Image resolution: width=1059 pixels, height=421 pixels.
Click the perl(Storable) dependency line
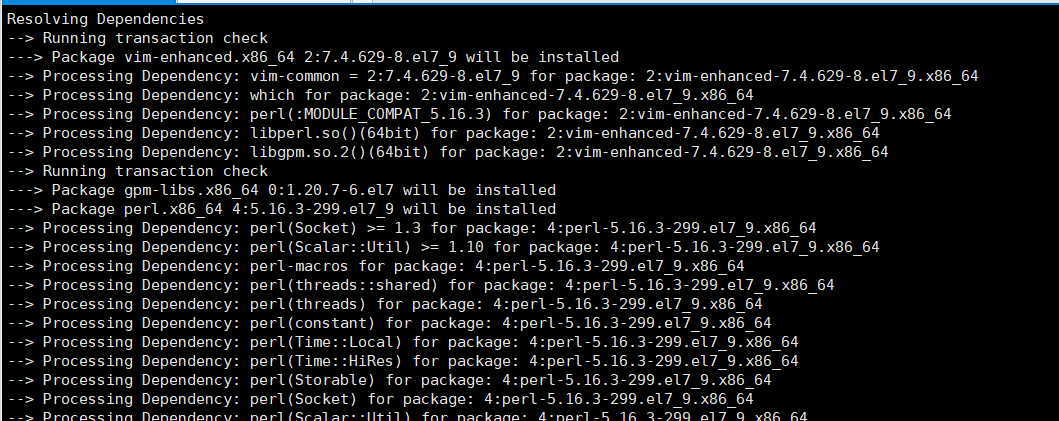tap(389, 379)
